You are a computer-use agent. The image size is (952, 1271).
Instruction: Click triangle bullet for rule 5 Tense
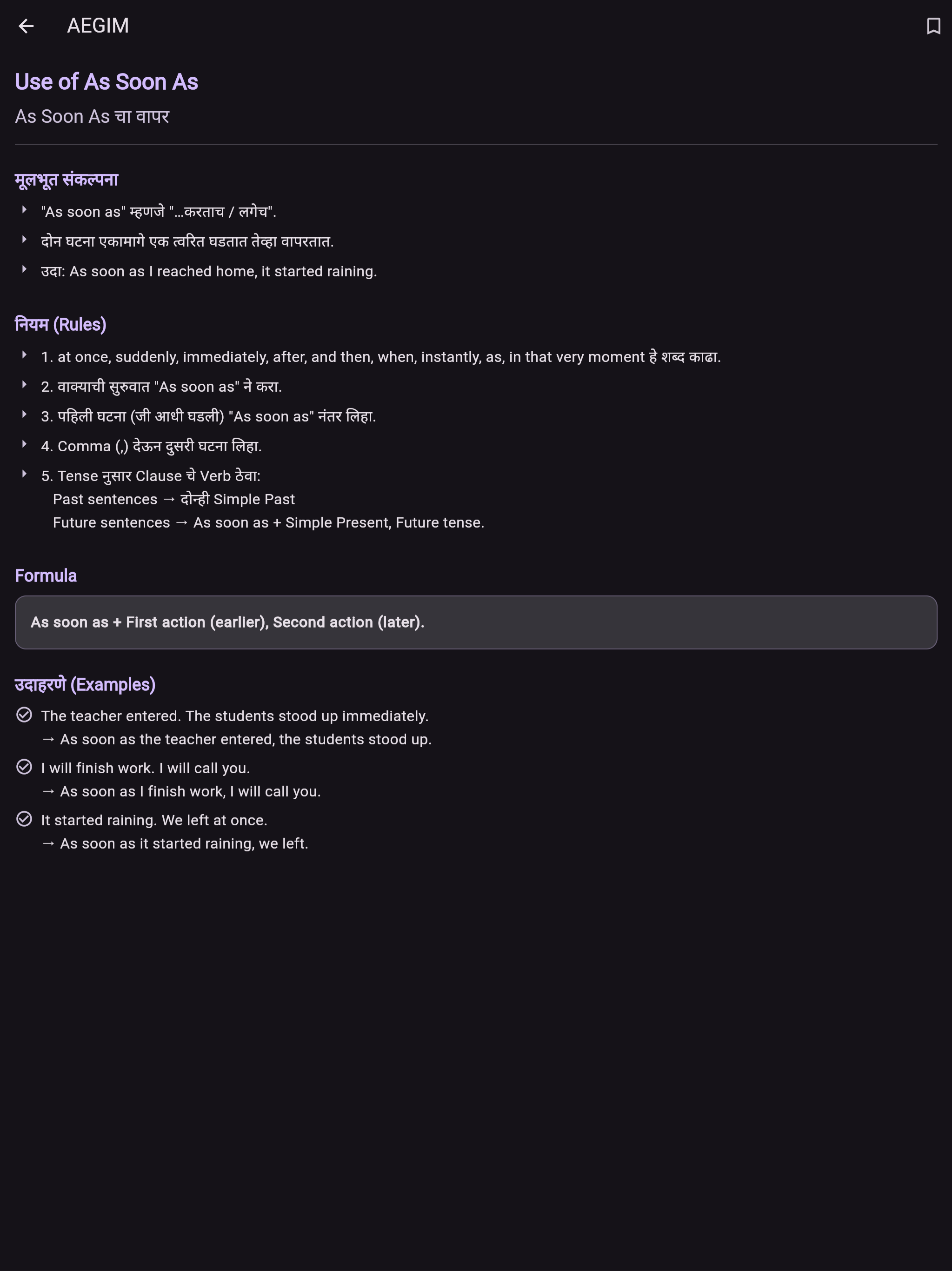pos(24,474)
